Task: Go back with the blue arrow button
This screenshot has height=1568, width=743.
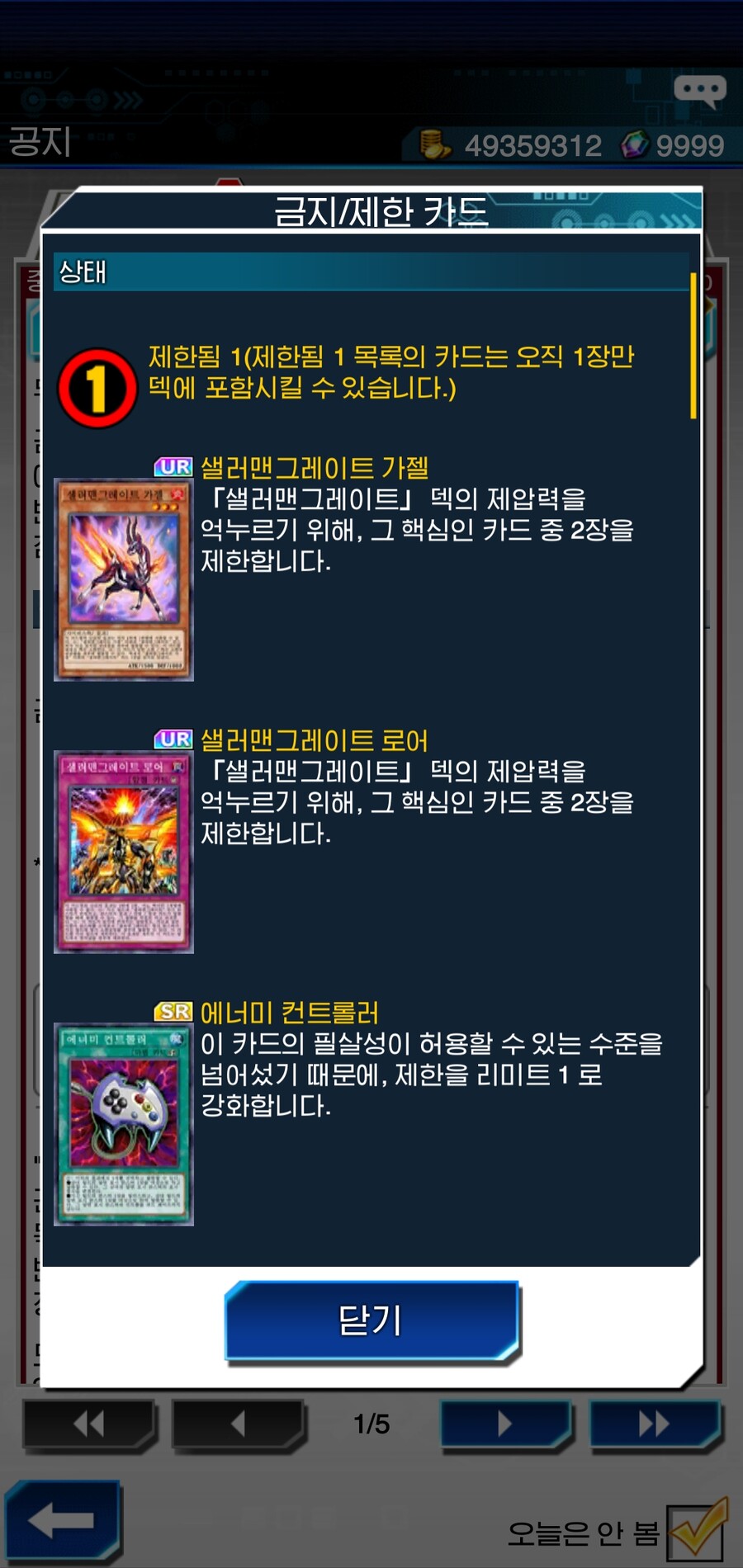Action: [x=63, y=1521]
